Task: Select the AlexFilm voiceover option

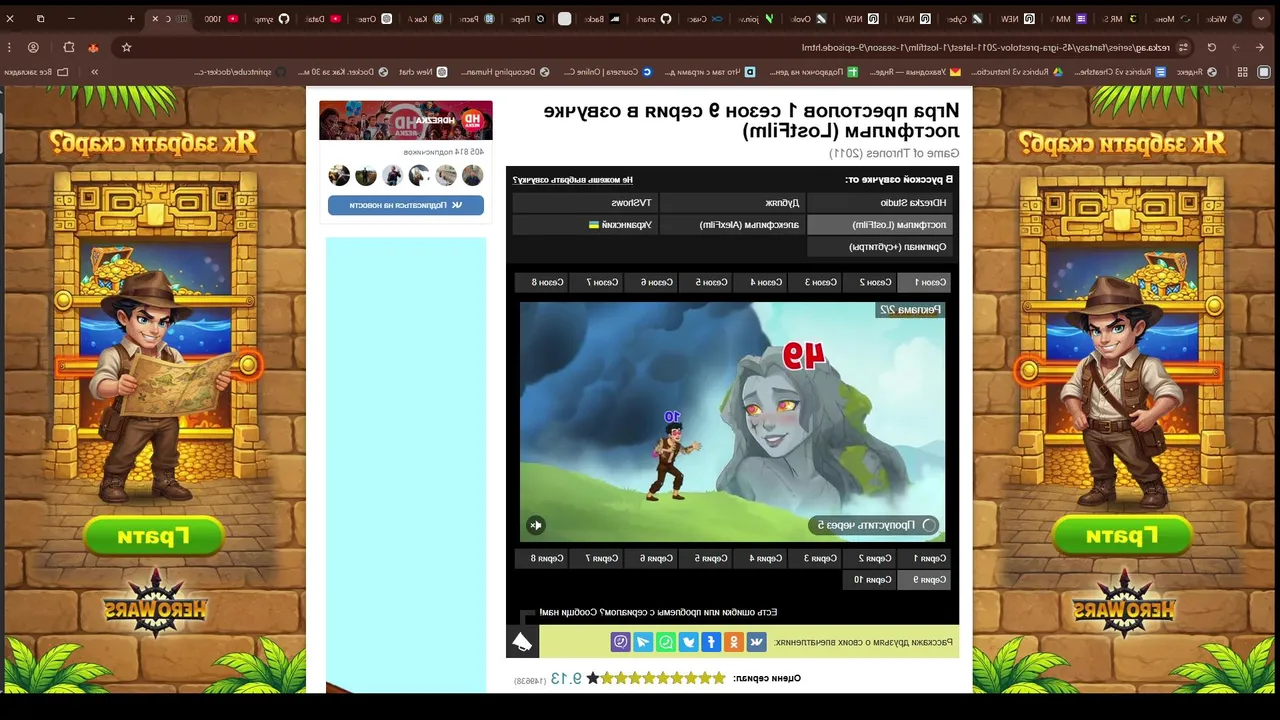Action: 731,225
